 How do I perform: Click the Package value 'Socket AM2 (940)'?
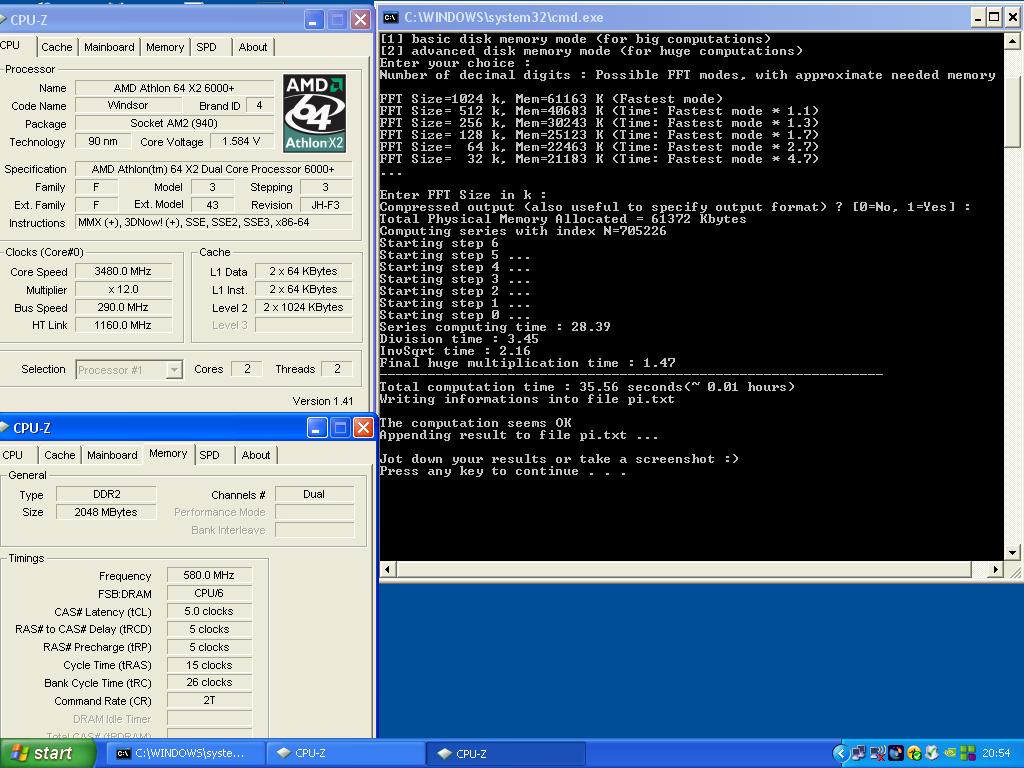coord(174,123)
